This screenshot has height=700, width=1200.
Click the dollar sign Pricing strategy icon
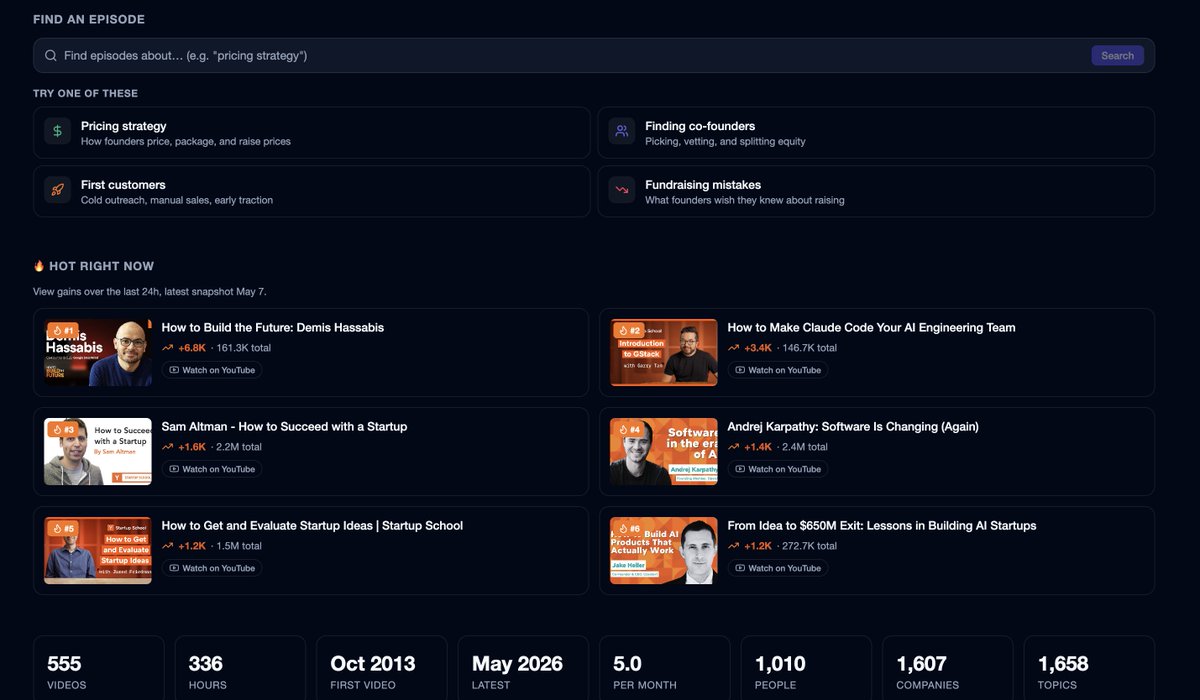pyautogui.click(x=58, y=132)
